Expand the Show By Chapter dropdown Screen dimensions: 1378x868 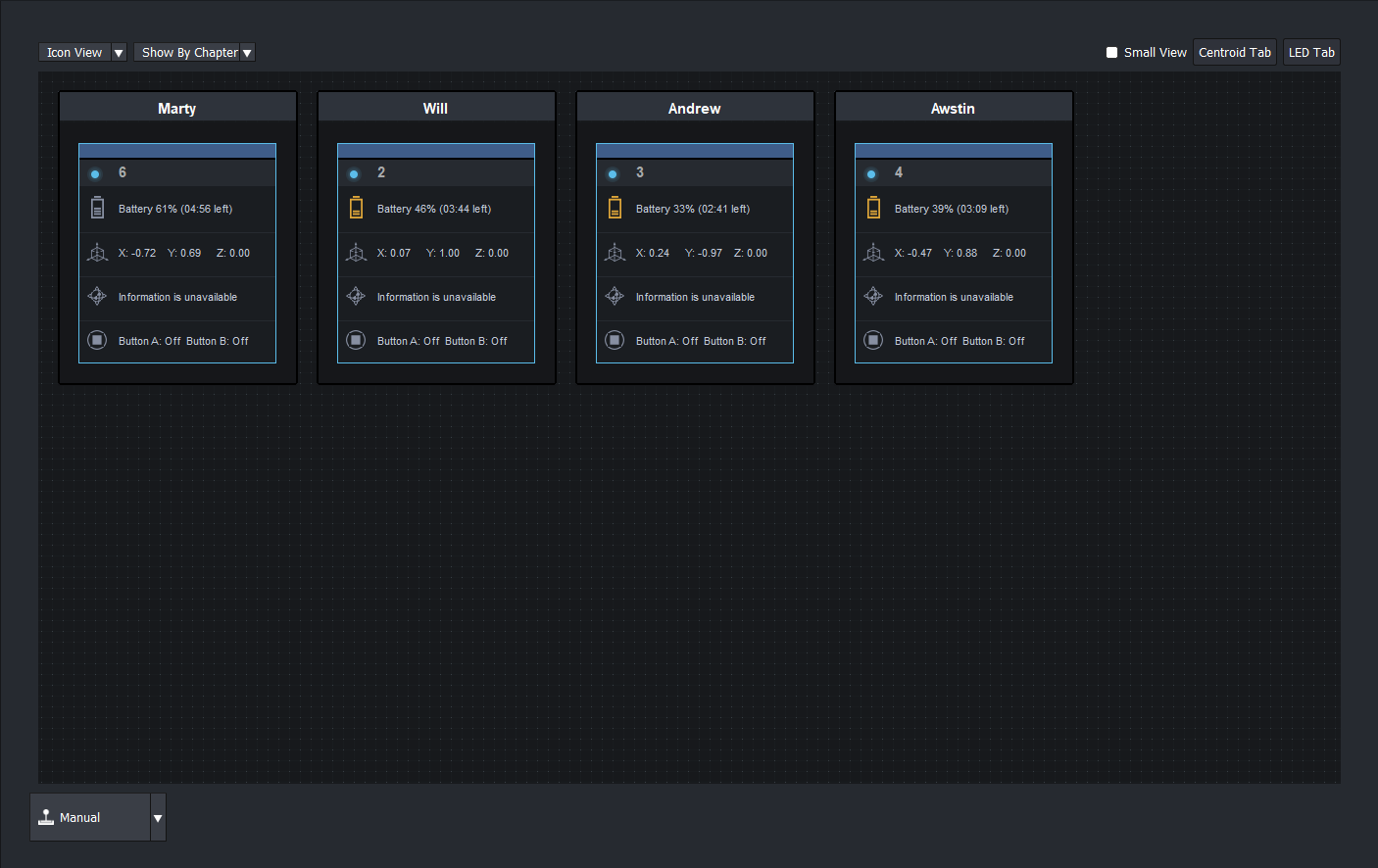[247, 53]
